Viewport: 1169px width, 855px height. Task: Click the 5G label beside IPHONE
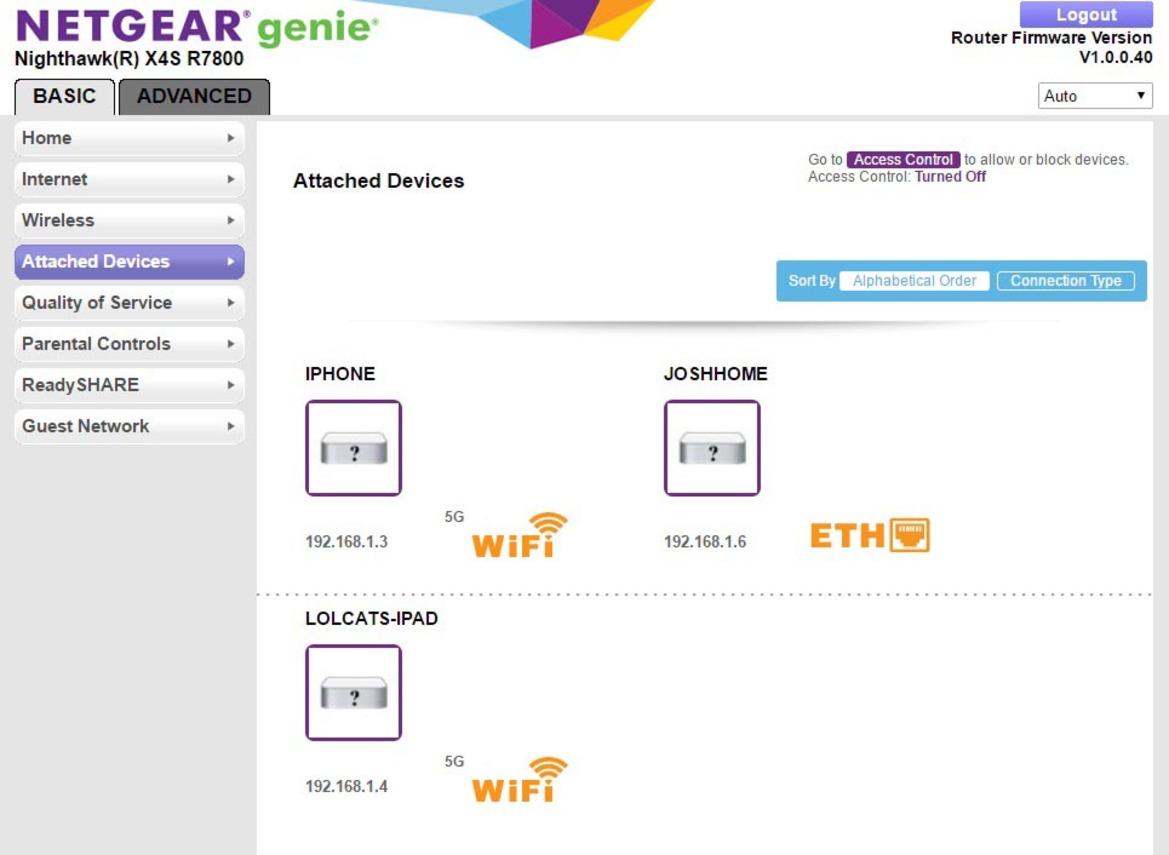click(x=454, y=517)
